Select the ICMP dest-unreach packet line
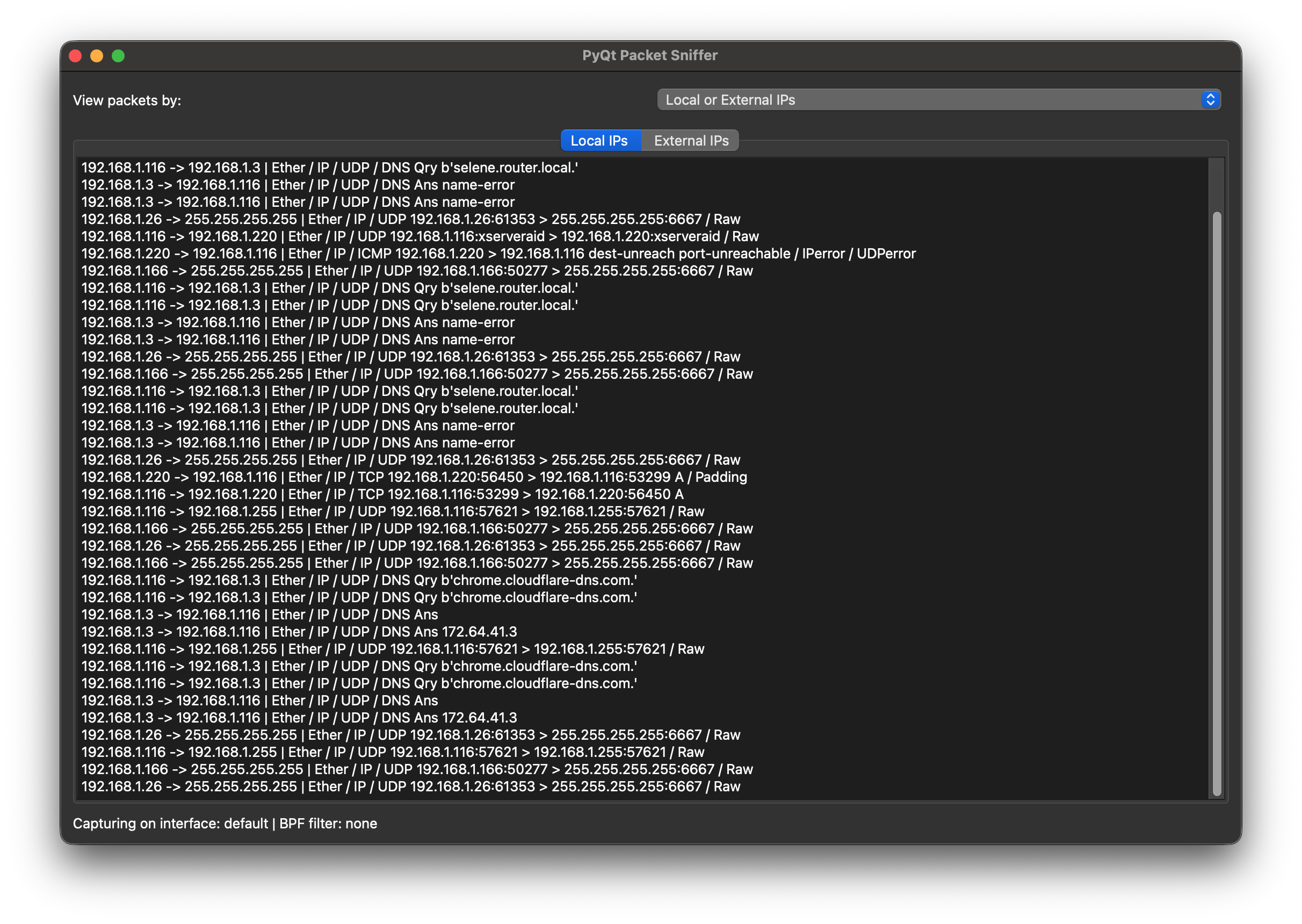The image size is (1302, 924). click(x=498, y=254)
